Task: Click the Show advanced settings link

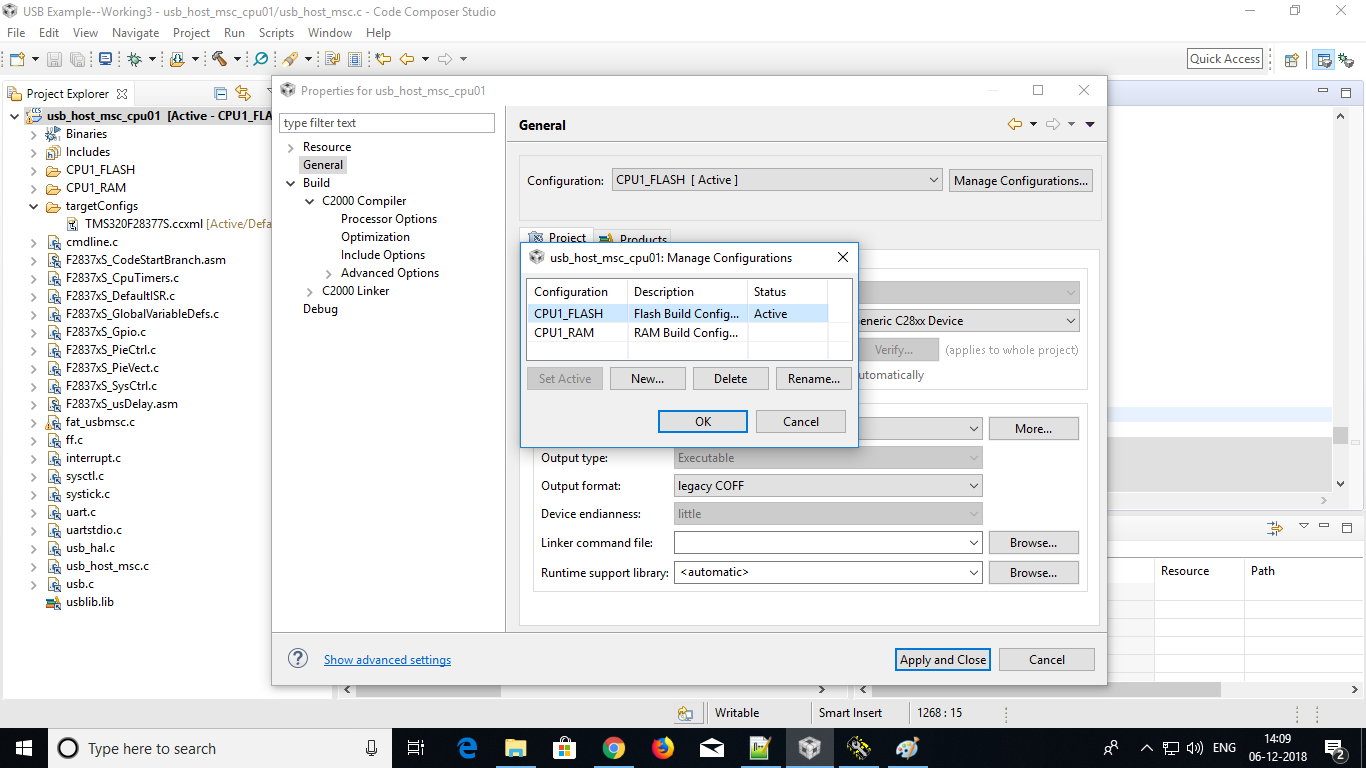Action: pos(387,660)
